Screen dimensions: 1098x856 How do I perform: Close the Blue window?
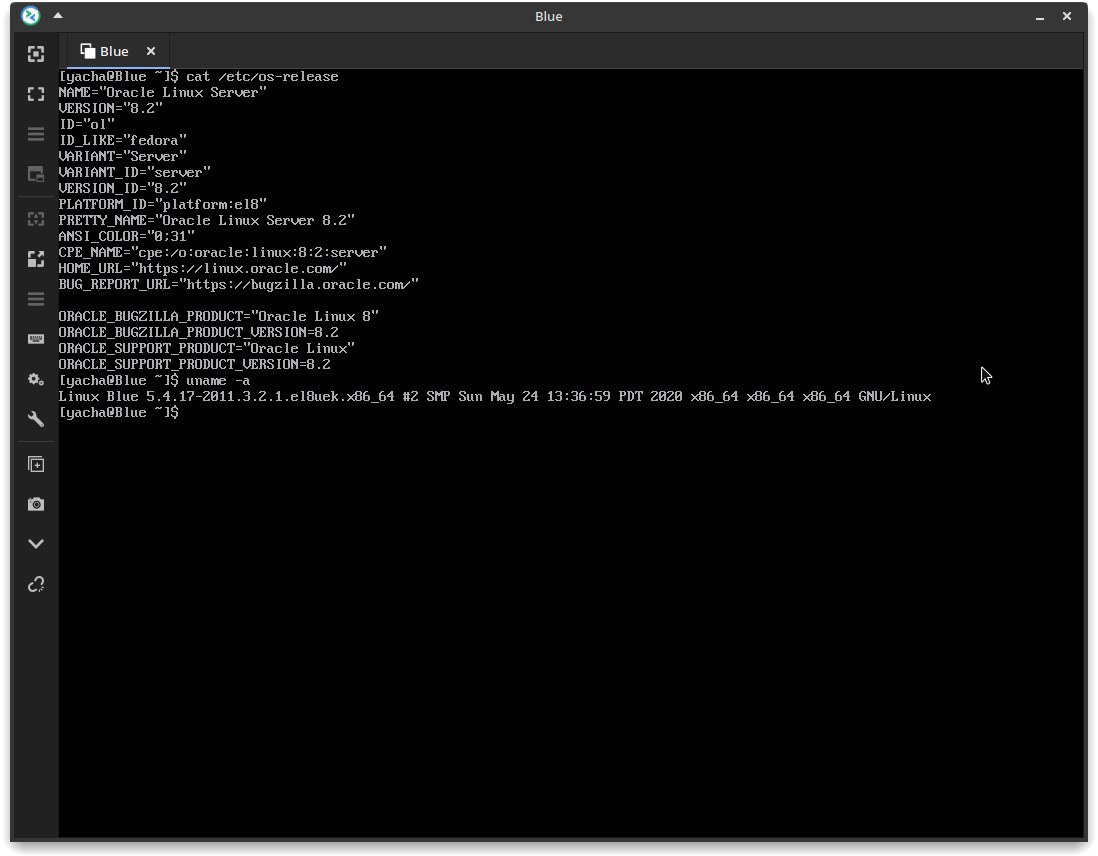tap(1066, 16)
